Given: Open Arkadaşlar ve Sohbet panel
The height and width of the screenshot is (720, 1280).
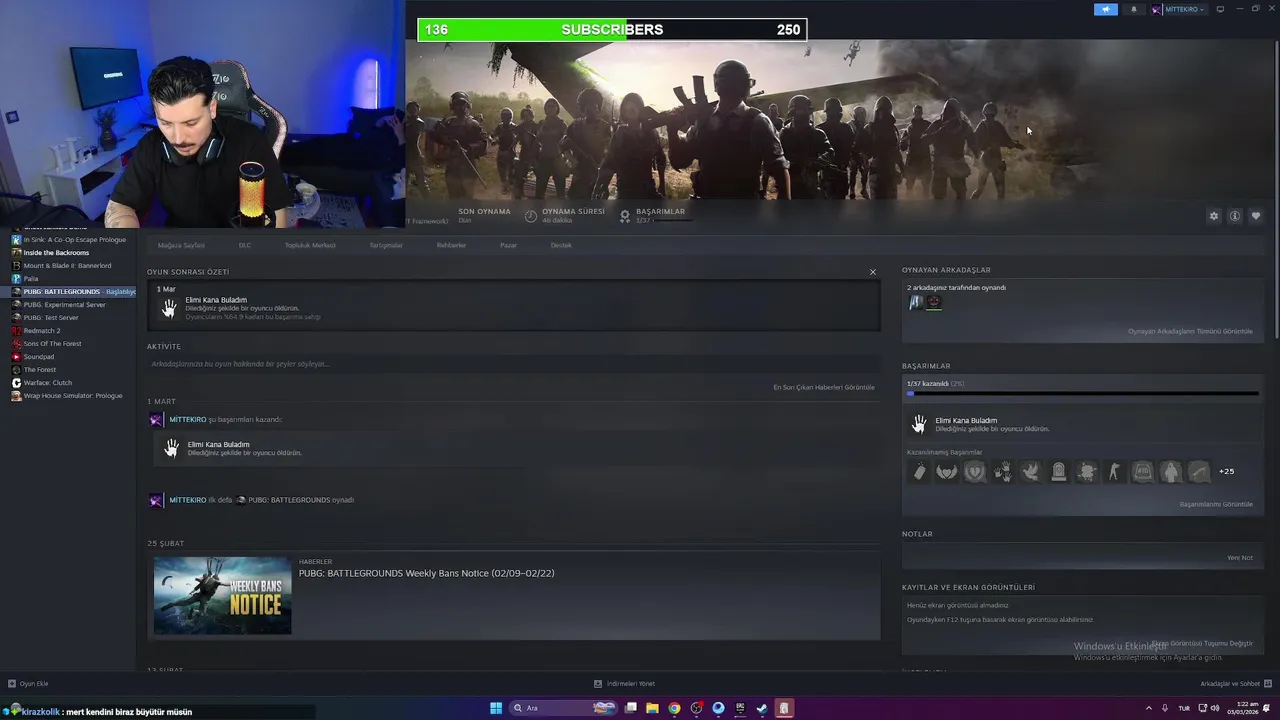Looking at the screenshot, I should 1236,684.
